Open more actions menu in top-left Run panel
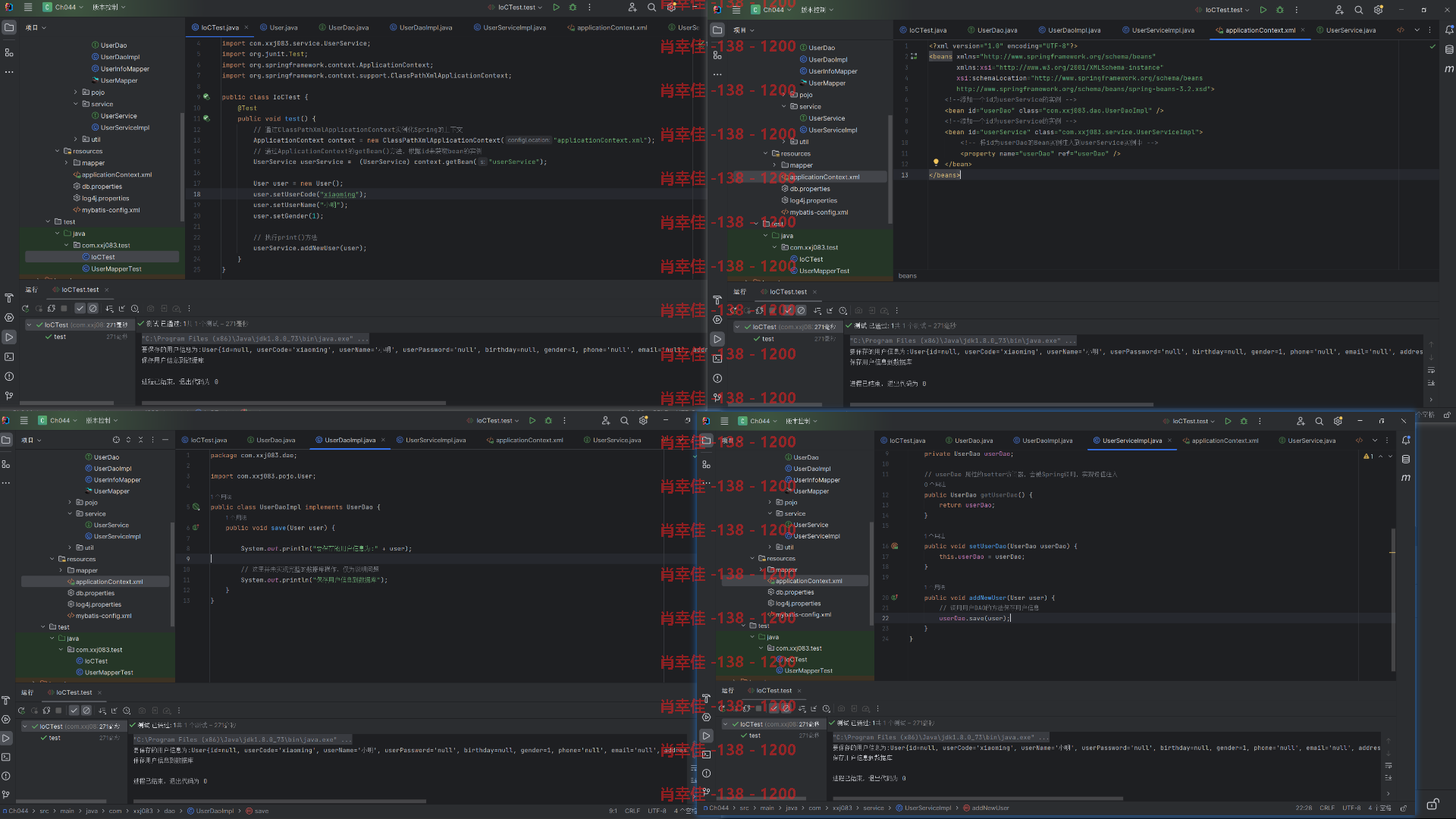1456x819 pixels. coord(190,309)
